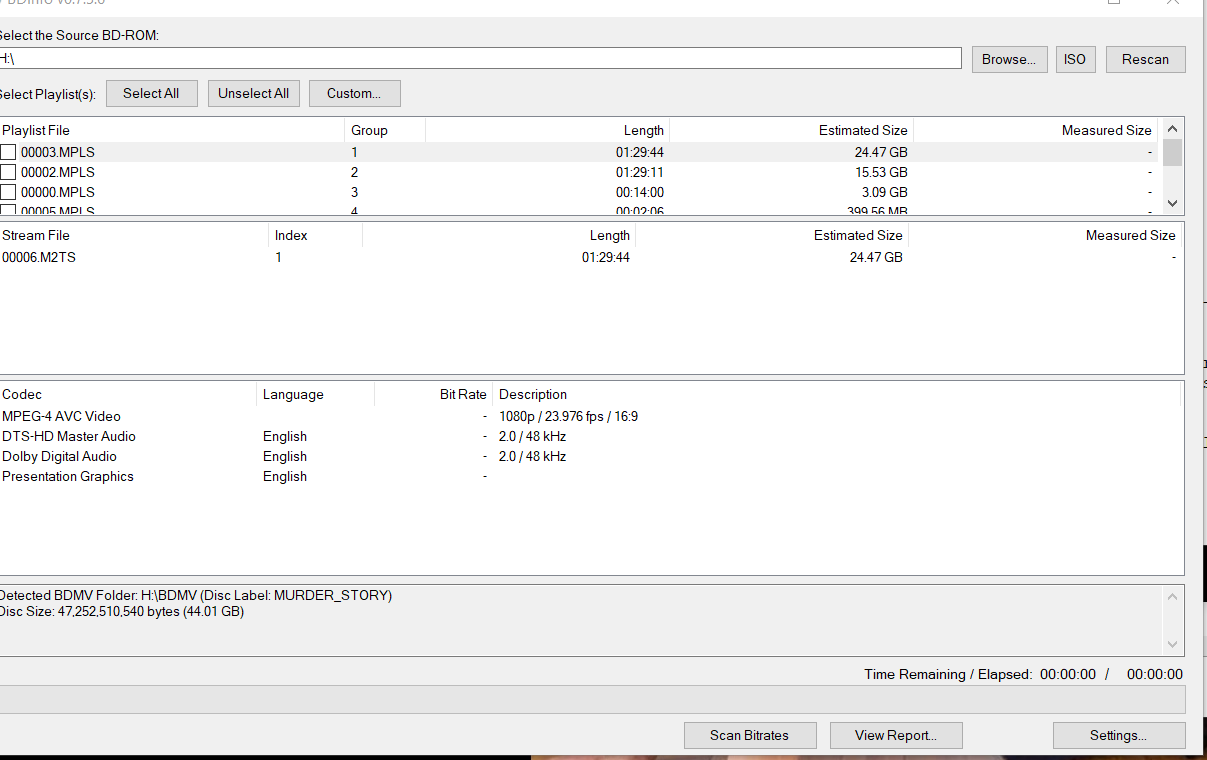Open the Custom... playlist dialog
Viewport: 1207px width, 760px height.
[x=354, y=93]
